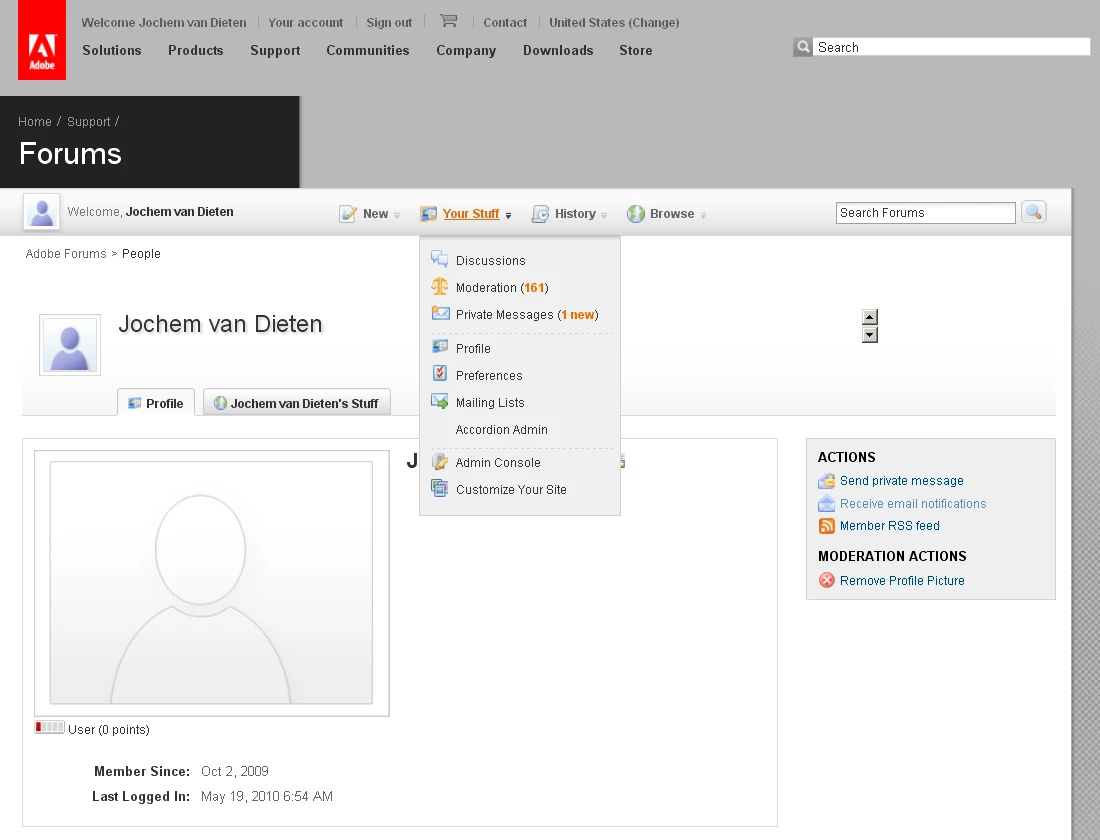The height and width of the screenshot is (840, 1100).
Task: Expand the History dropdown arrow
Action: point(604,215)
